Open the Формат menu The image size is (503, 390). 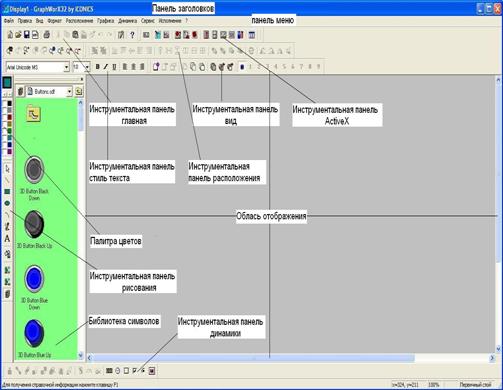coord(54,21)
